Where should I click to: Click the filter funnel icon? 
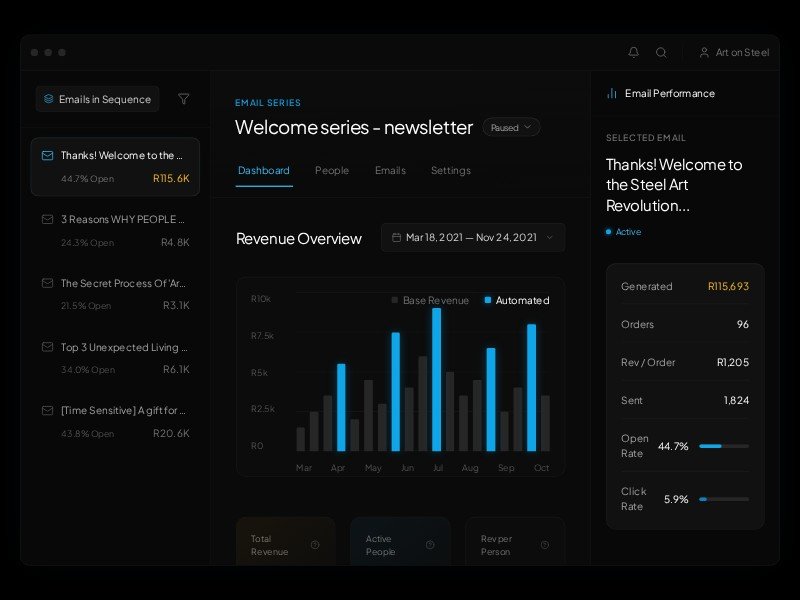(x=183, y=99)
